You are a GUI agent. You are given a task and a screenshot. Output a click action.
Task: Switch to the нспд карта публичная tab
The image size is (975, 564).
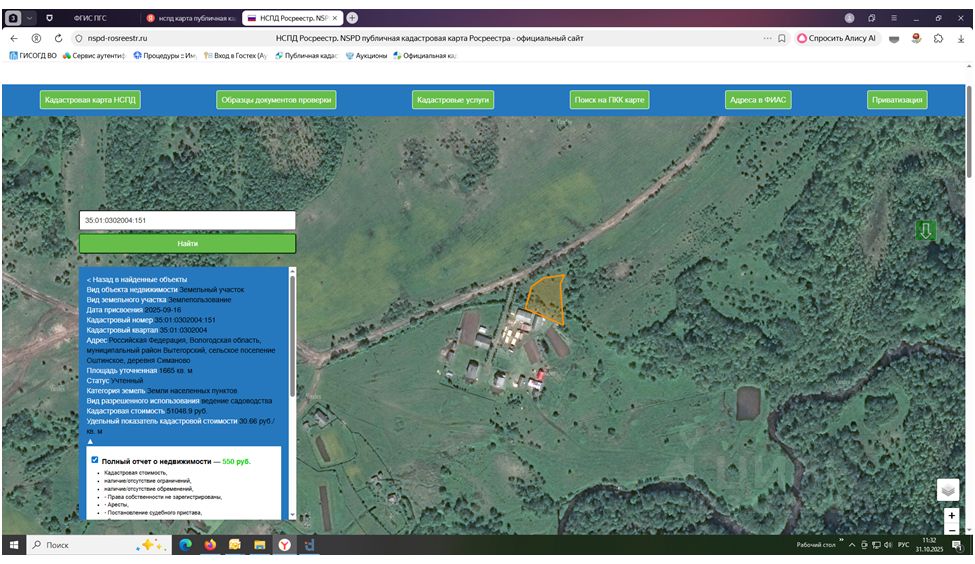[192, 18]
